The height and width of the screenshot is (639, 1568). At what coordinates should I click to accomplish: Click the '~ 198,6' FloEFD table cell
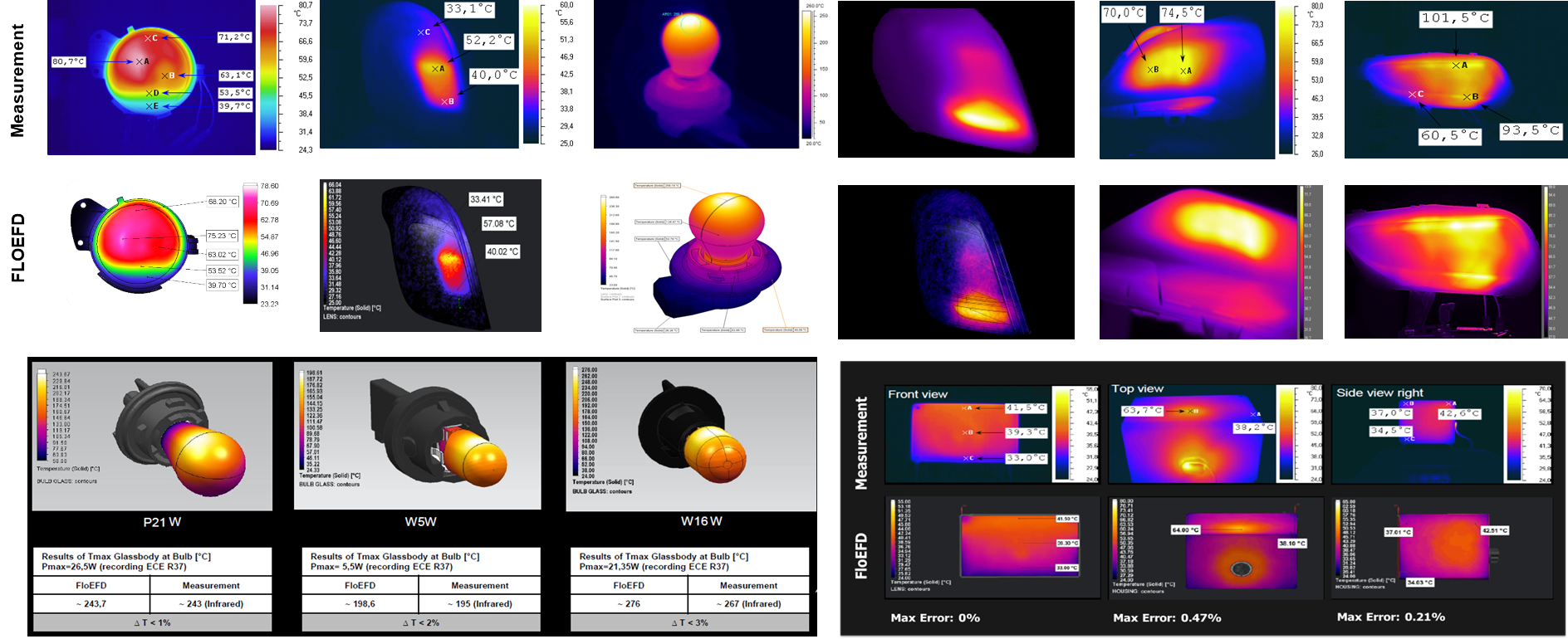coord(360,604)
